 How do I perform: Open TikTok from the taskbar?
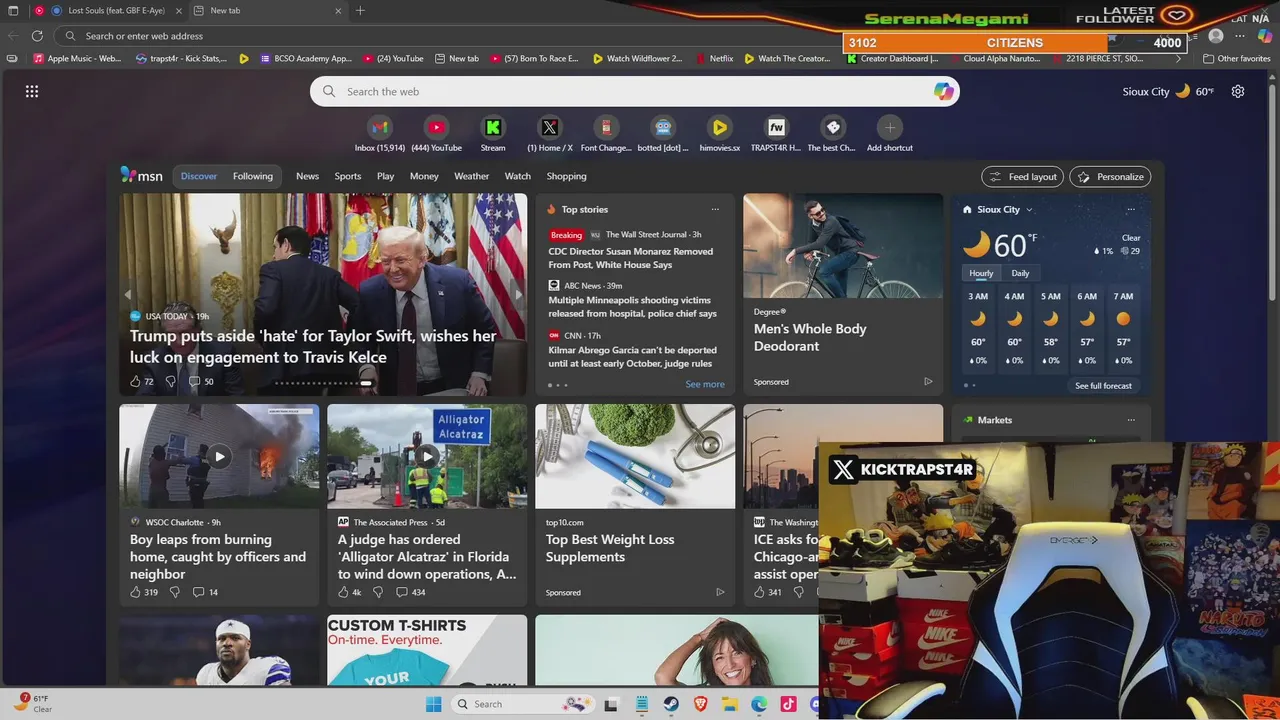(789, 704)
